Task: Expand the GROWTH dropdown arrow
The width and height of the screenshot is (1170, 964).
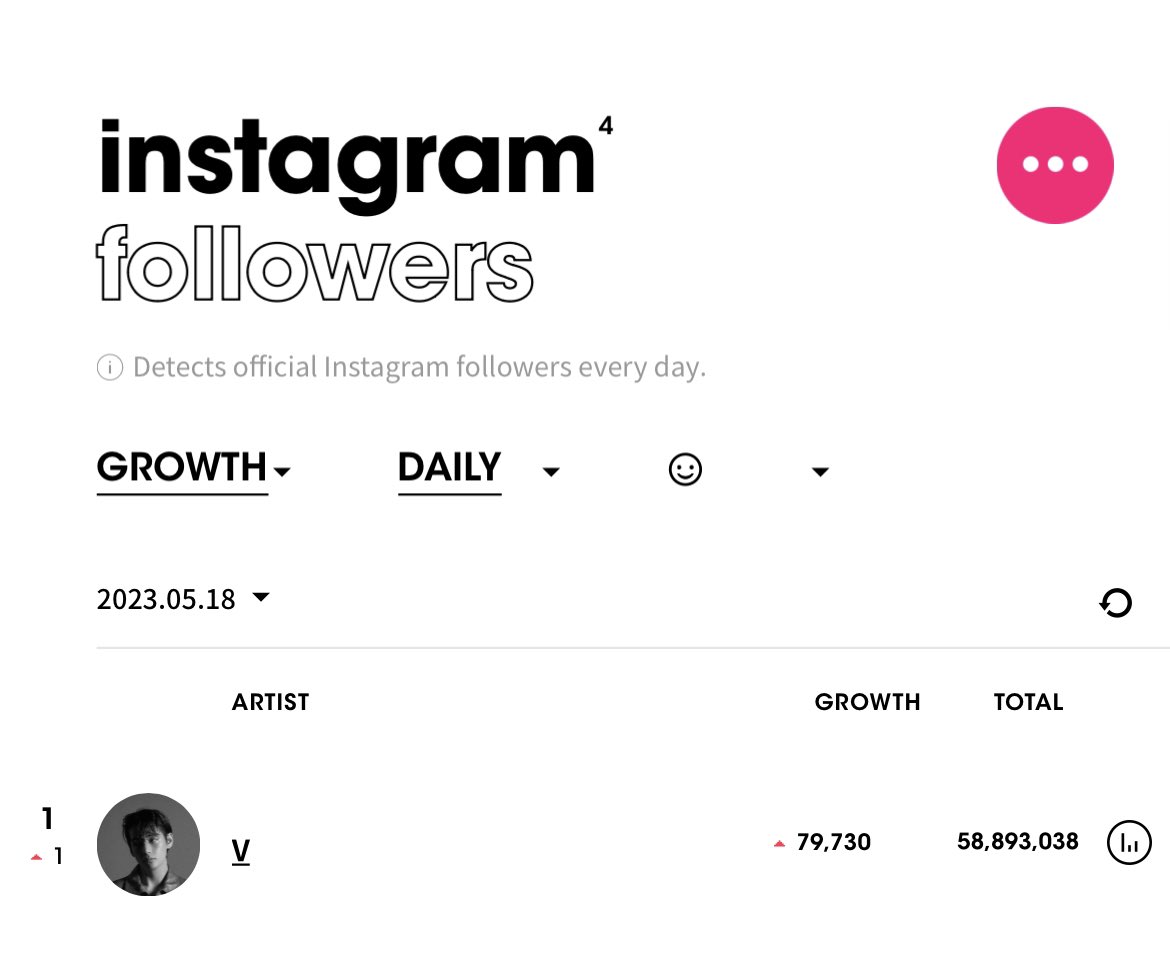Action: (x=282, y=472)
